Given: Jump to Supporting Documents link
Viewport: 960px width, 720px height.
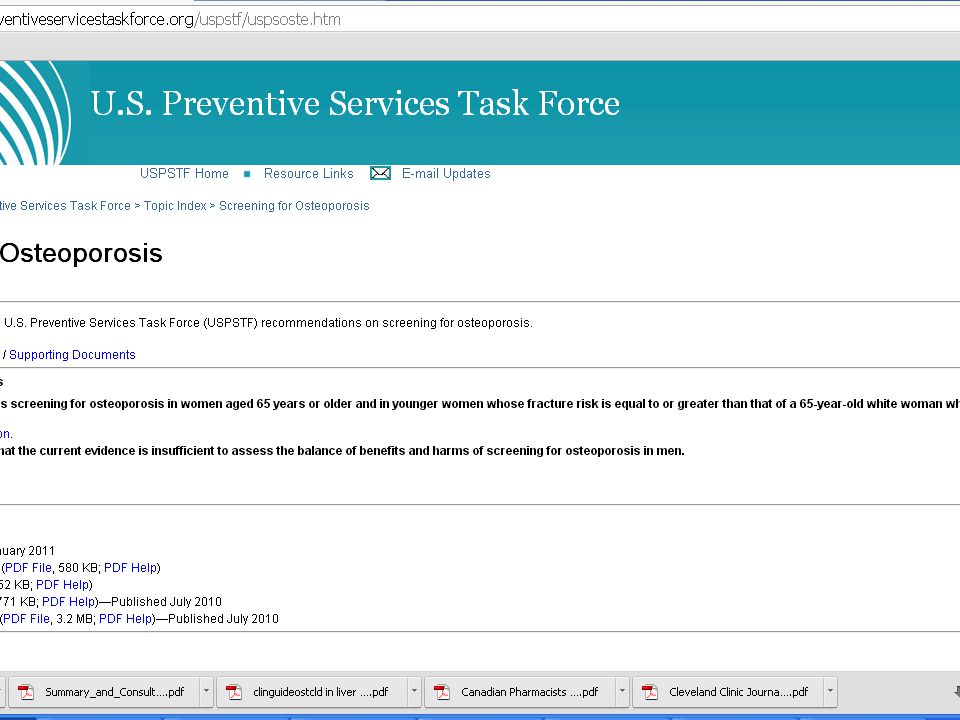Looking at the screenshot, I should tap(72, 354).
